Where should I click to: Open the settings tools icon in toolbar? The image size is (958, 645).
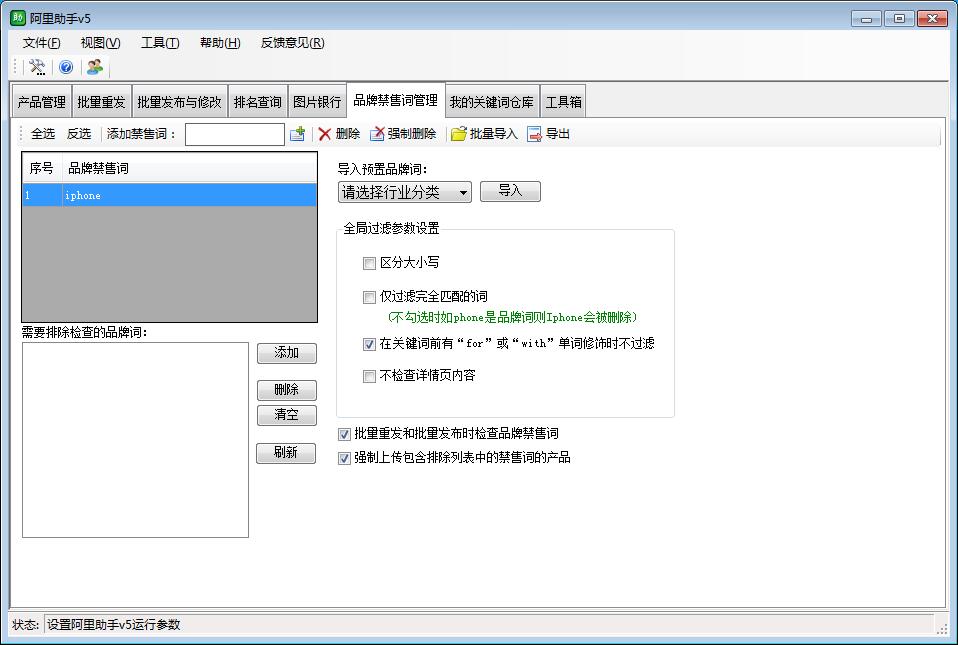[x=37, y=67]
